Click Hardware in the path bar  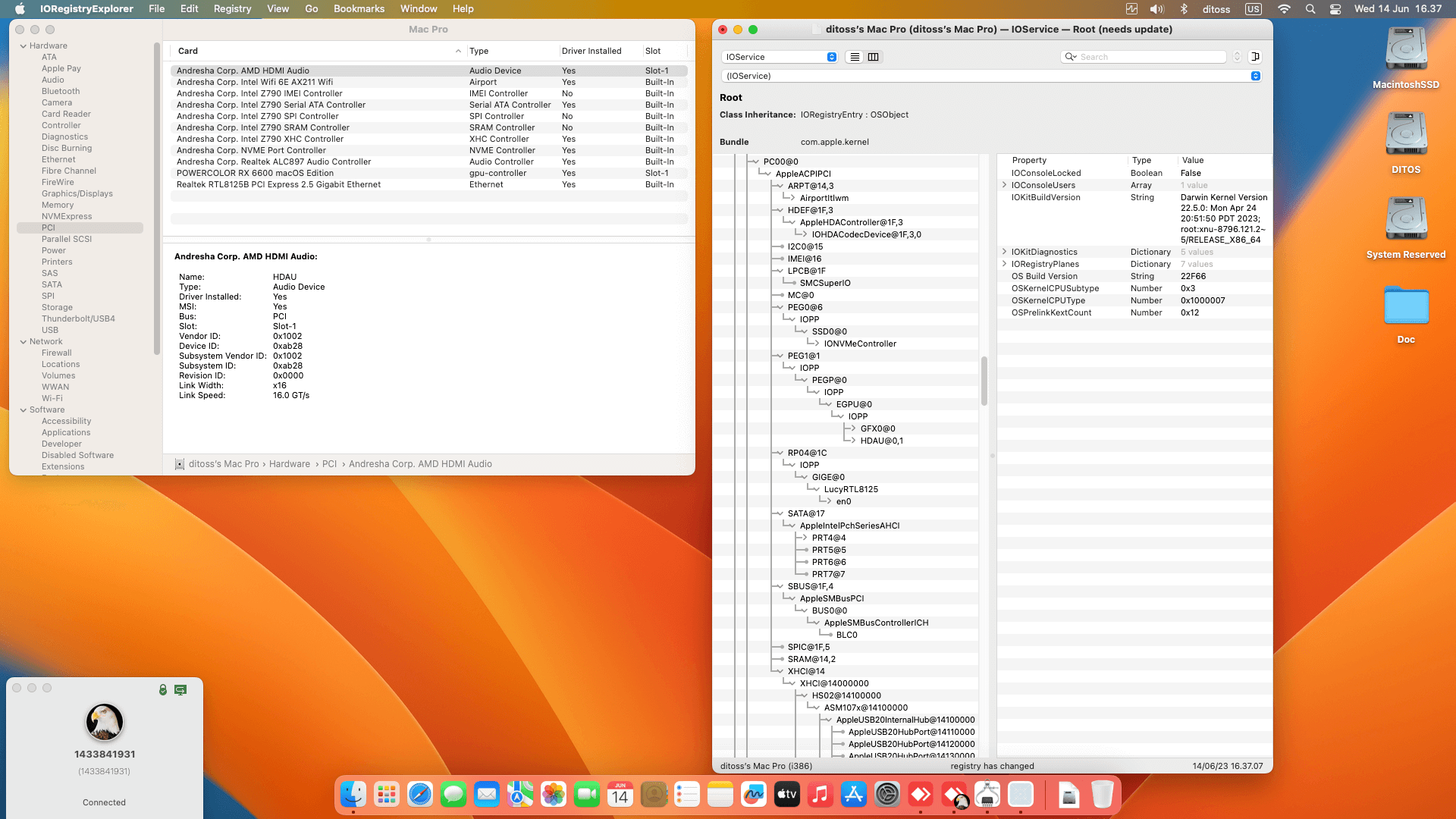pyautogui.click(x=290, y=464)
